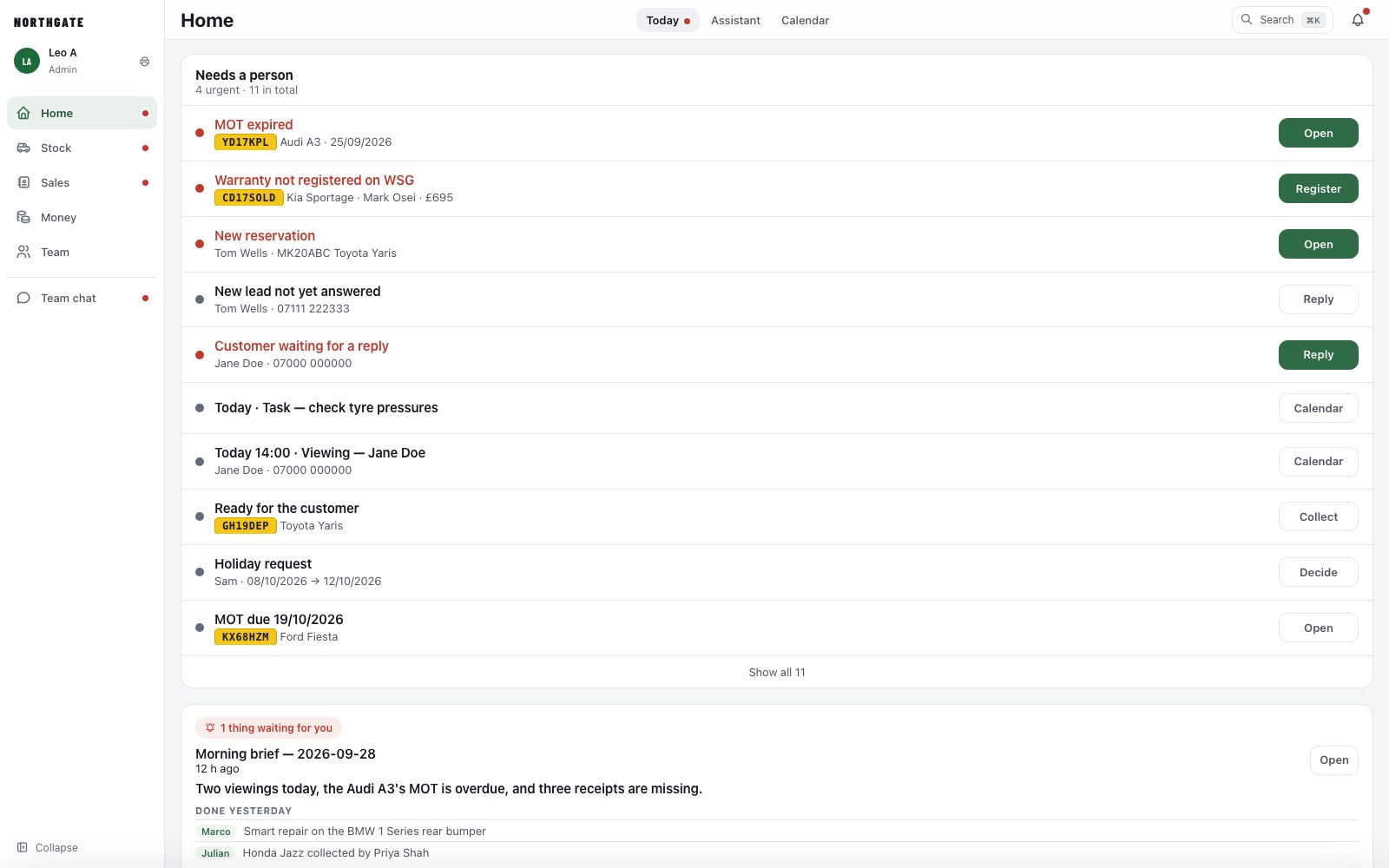Viewport: 1389px width, 868px height.
Task: Switch to the Today tab
Action: (x=668, y=20)
